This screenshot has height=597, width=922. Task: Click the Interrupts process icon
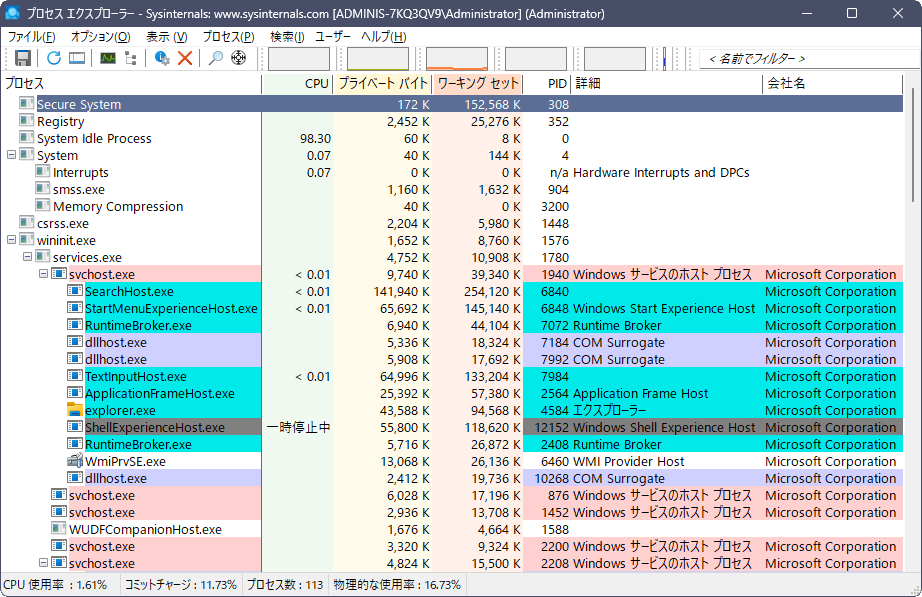click(x=42, y=172)
